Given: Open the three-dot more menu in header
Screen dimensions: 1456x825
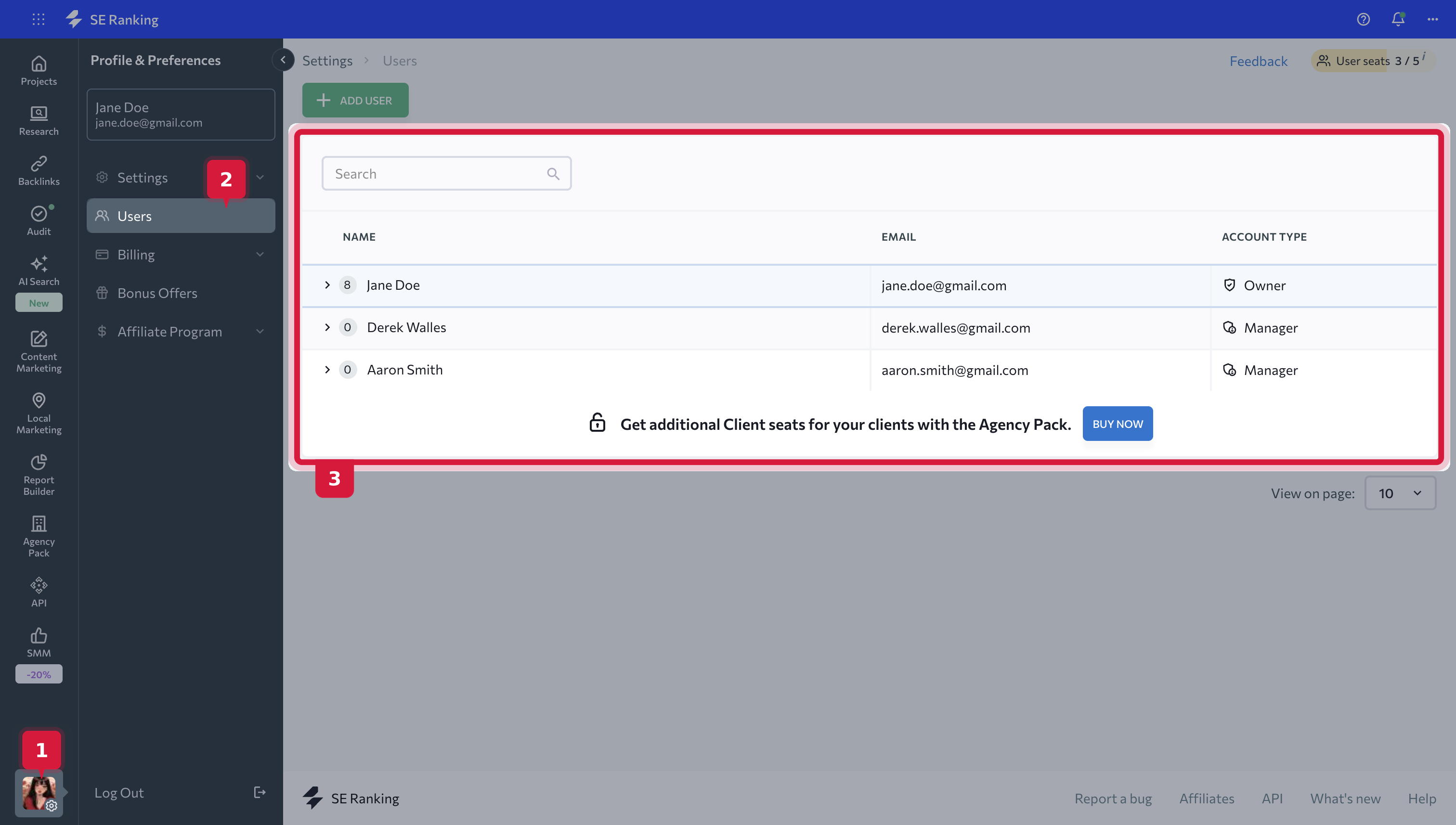Looking at the screenshot, I should coord(1433,19).
